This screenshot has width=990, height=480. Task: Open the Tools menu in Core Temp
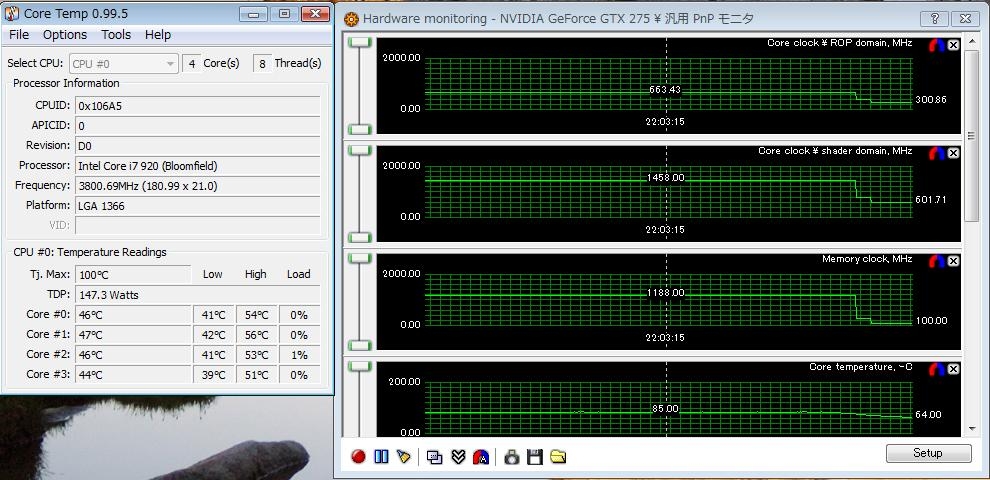click(x=116, y=35)
